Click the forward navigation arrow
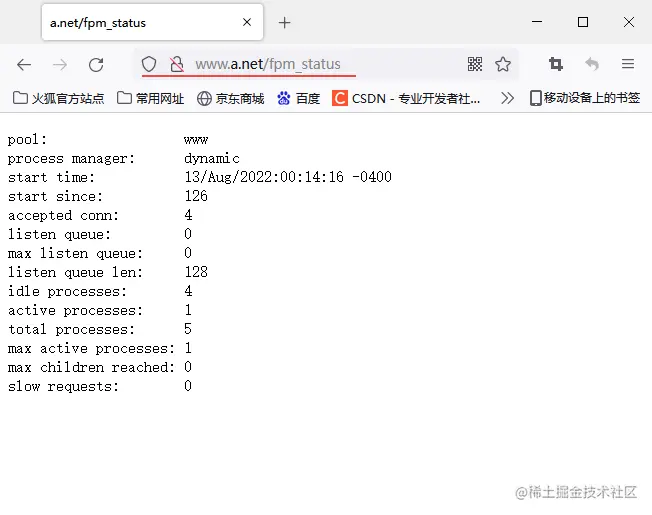This screenshot has width=652, height=515. [x=60, y=65]
